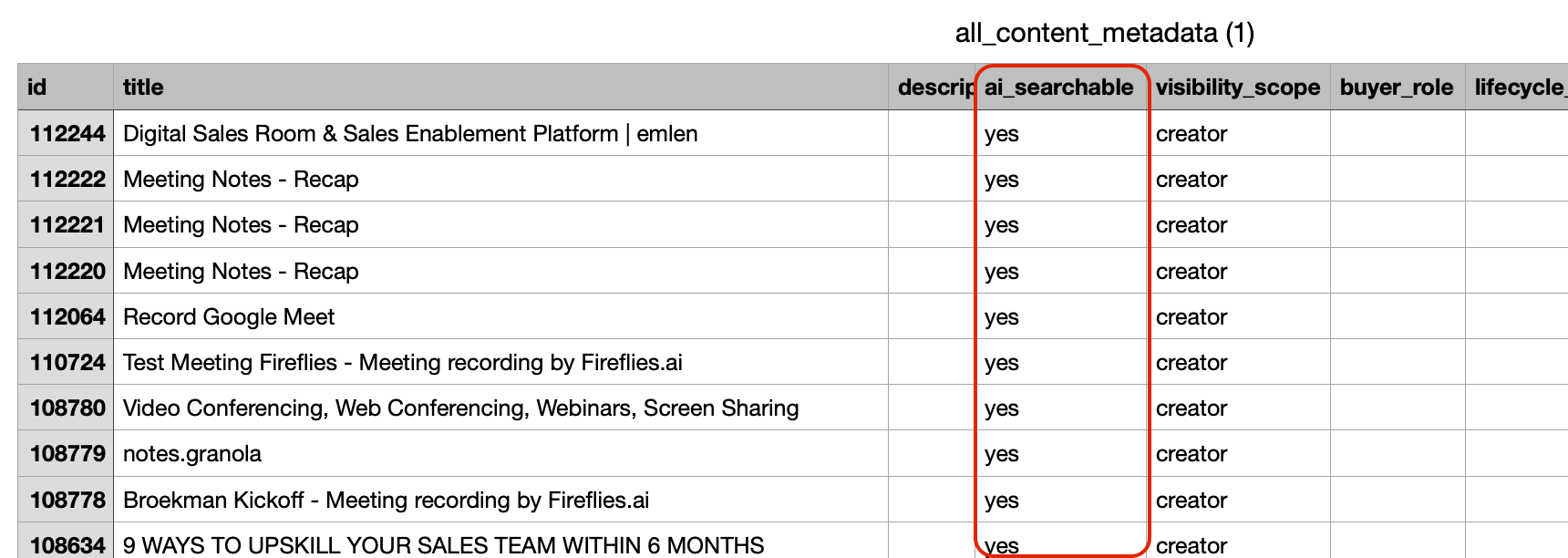Click the buyer_role column header

[x=1396, y=88]
